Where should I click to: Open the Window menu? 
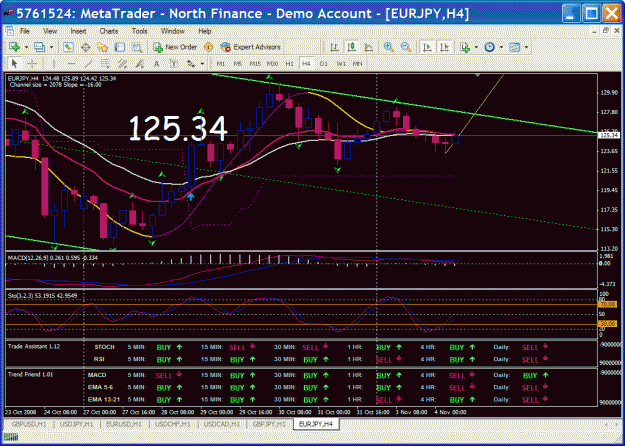click(173, 31)
